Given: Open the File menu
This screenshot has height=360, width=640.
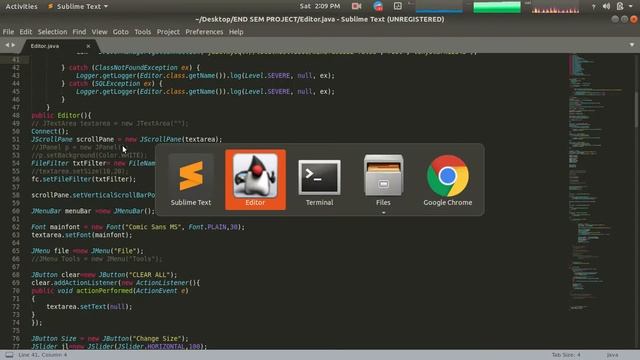Looking at the screenshot, I should tap(8, 32).
